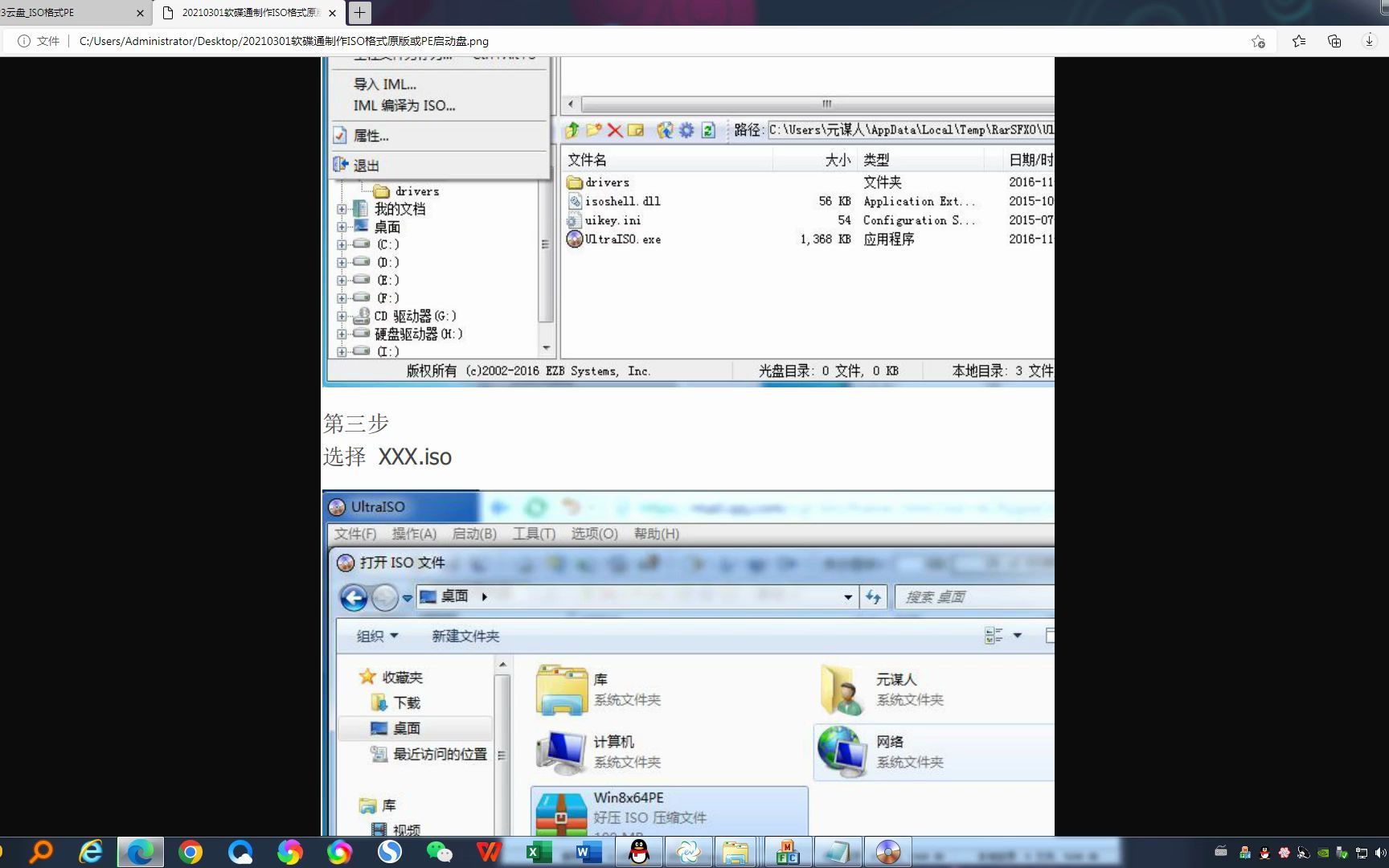Open the 启动(B) menu

point(474,534)
